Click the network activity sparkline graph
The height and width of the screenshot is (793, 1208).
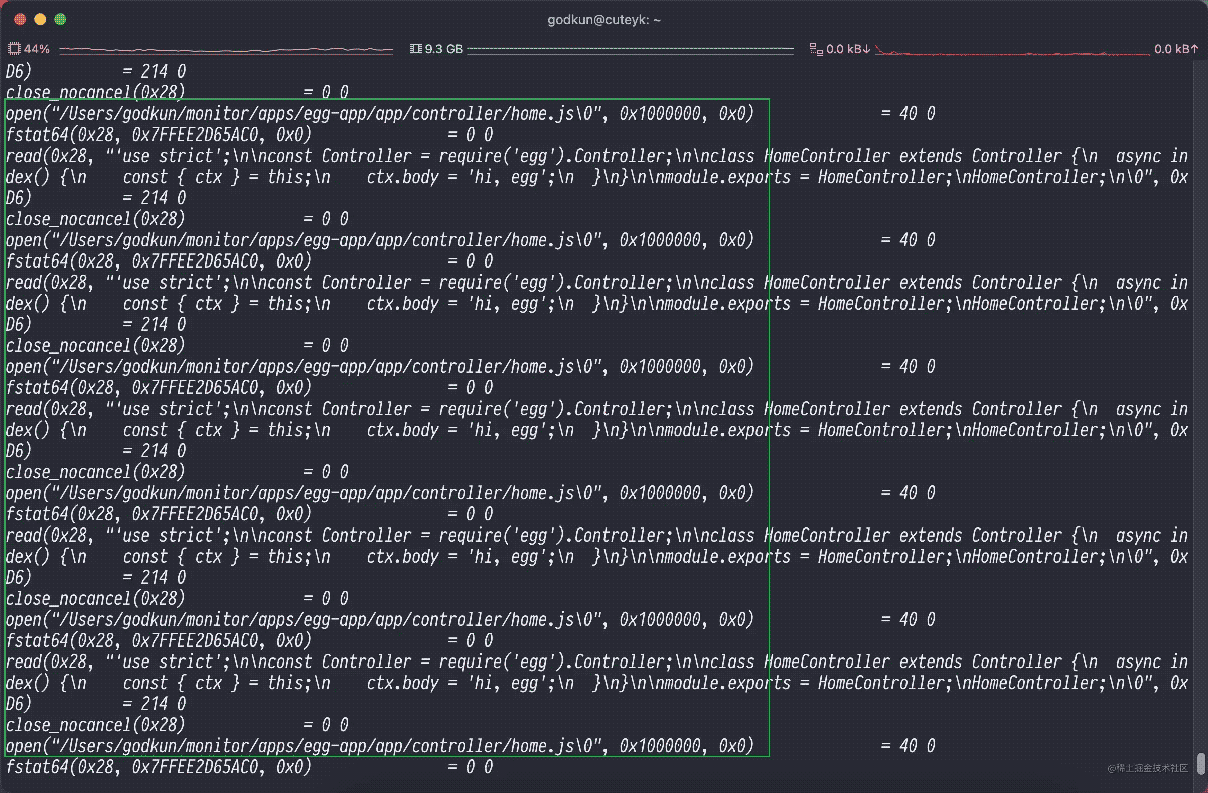click(x=1012, y=49)
